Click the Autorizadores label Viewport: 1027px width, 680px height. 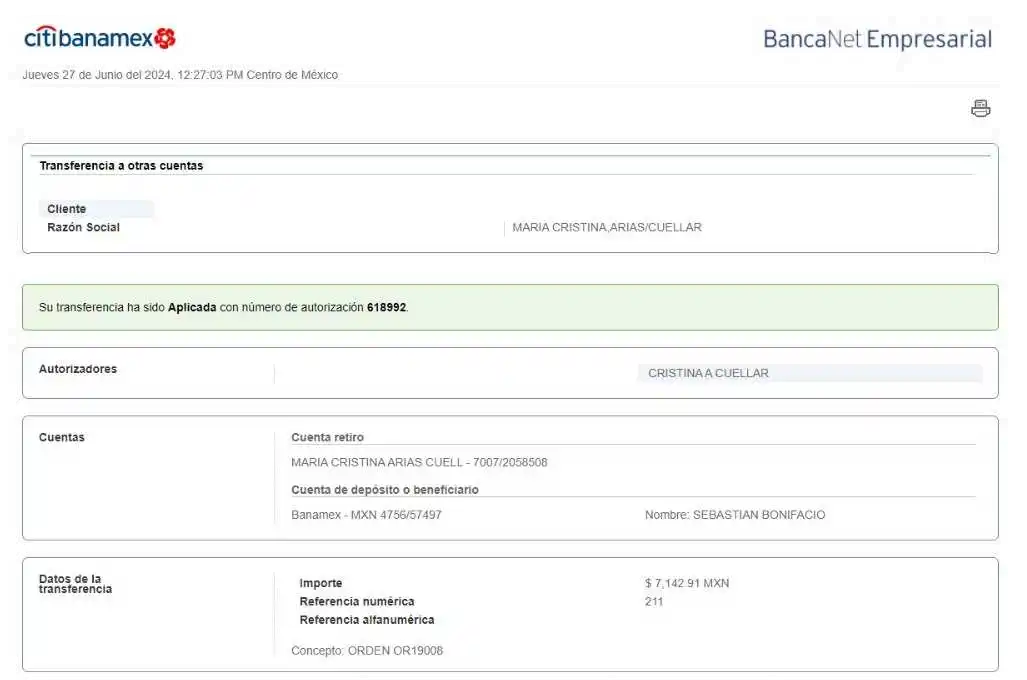[x=78, y=369]
